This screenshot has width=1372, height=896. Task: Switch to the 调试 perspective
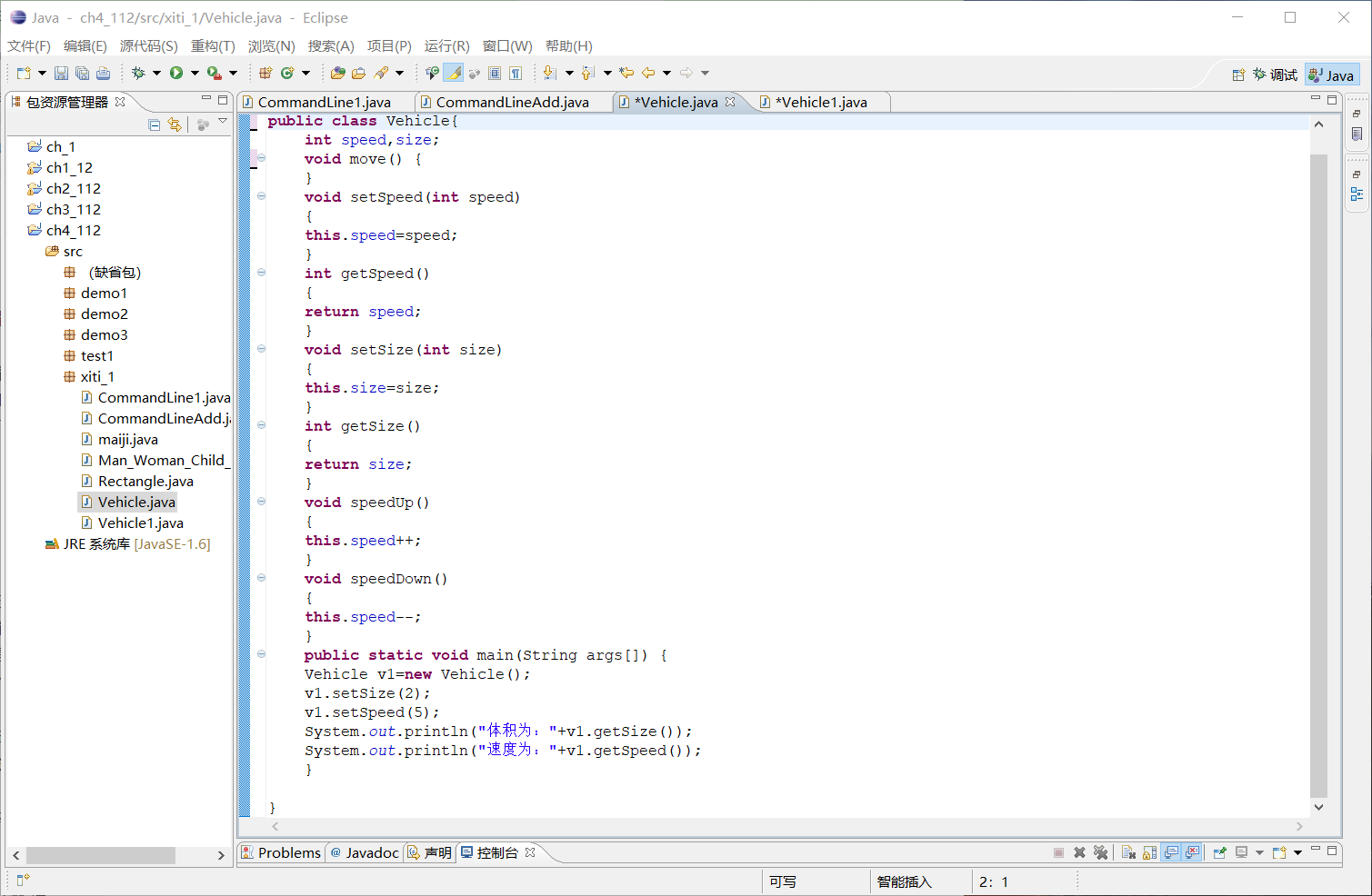point(1275,75)
